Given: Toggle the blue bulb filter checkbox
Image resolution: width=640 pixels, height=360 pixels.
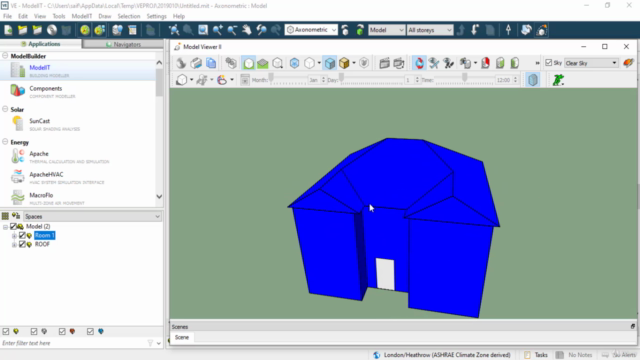Looking at the screenshot, I should pos(90,331).
